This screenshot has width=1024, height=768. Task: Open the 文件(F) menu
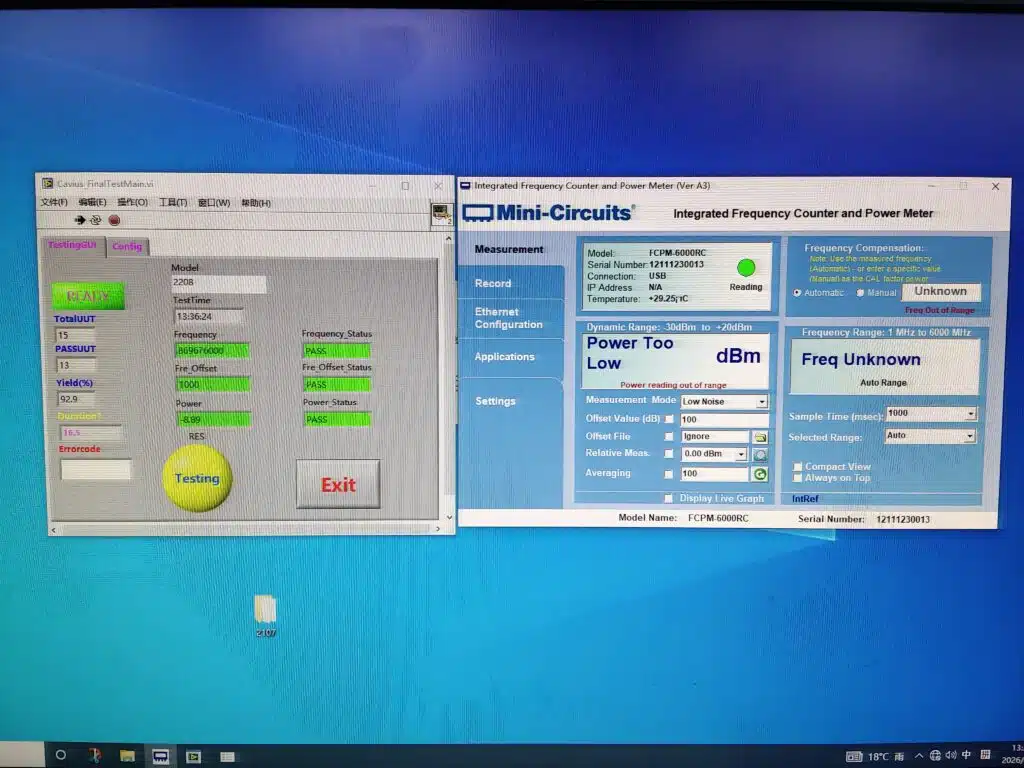(54, 202)
